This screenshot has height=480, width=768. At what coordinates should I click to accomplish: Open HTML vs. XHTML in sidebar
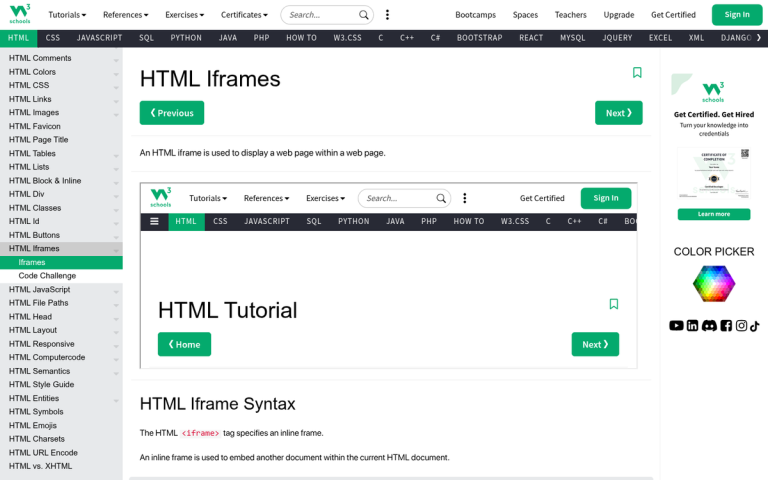61,466
